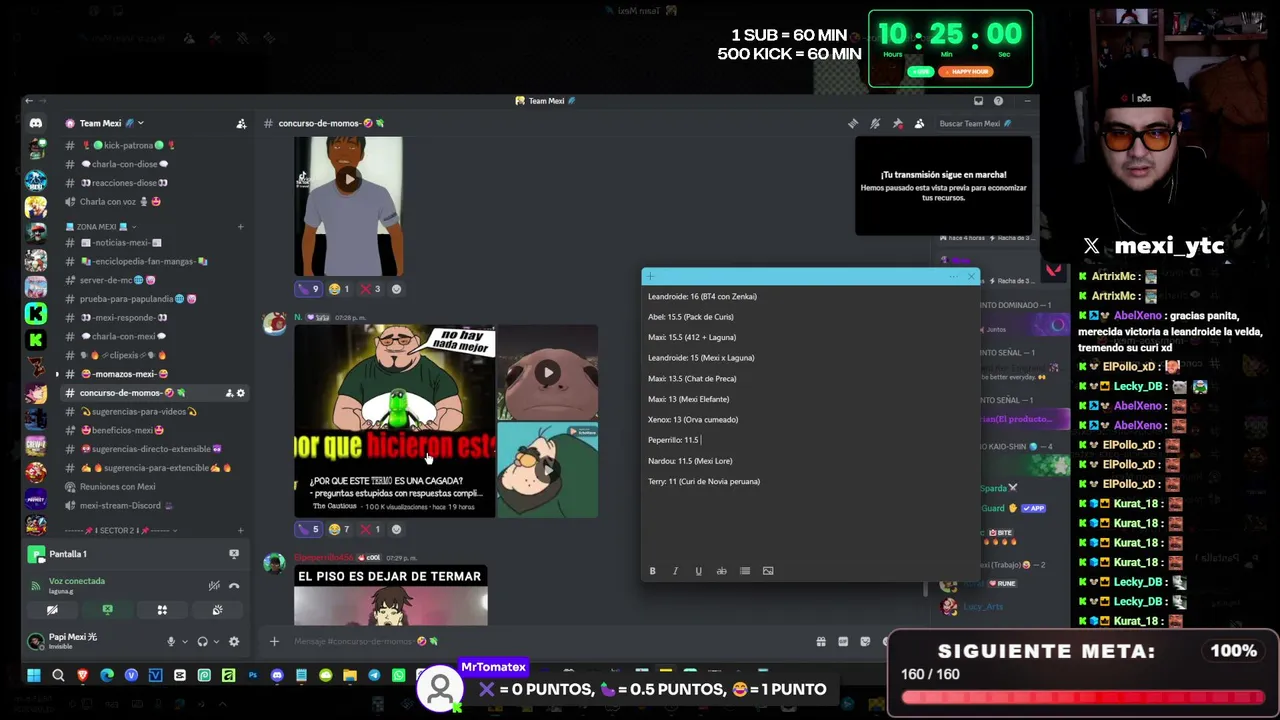Collapse the SECTOR 2 category

120,530
